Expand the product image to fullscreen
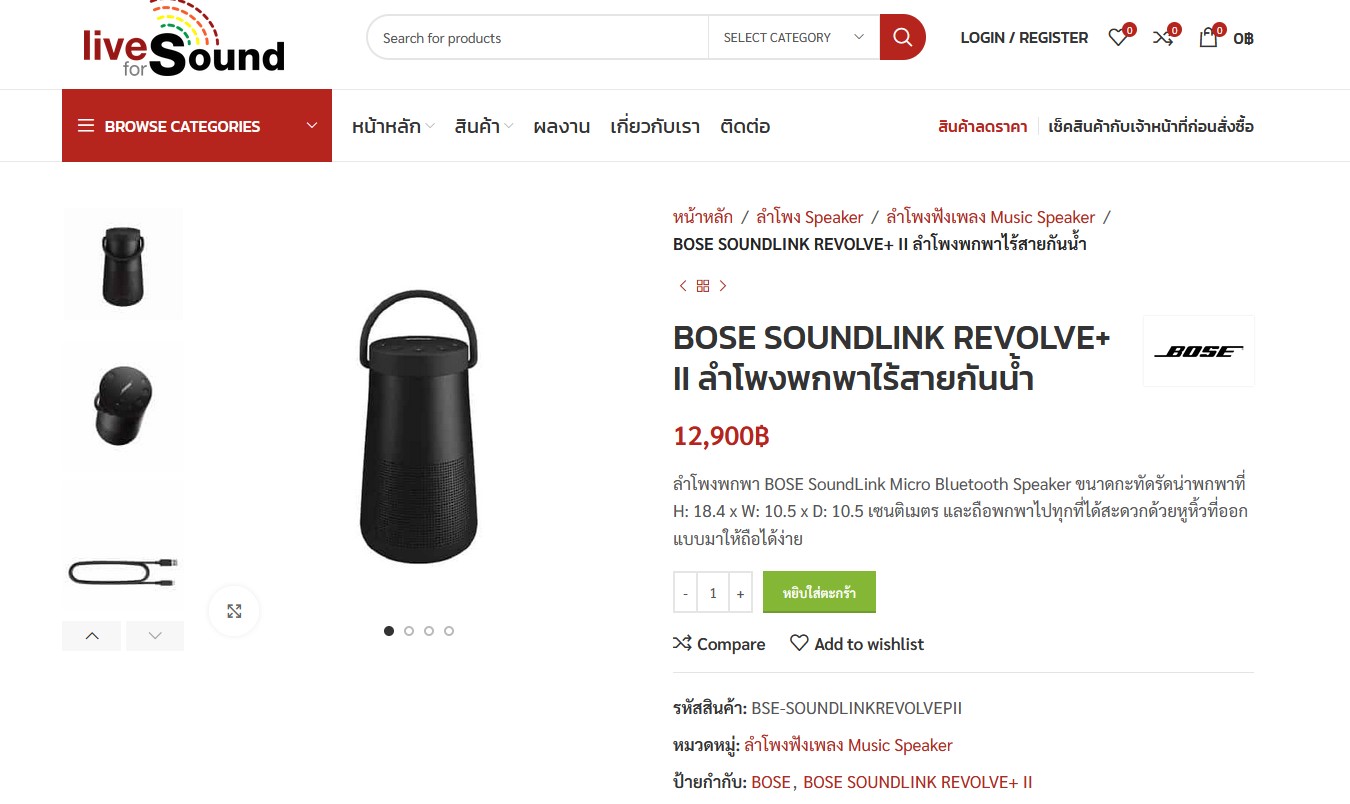This screenshot has height=804, width=1350. (234, 611)
